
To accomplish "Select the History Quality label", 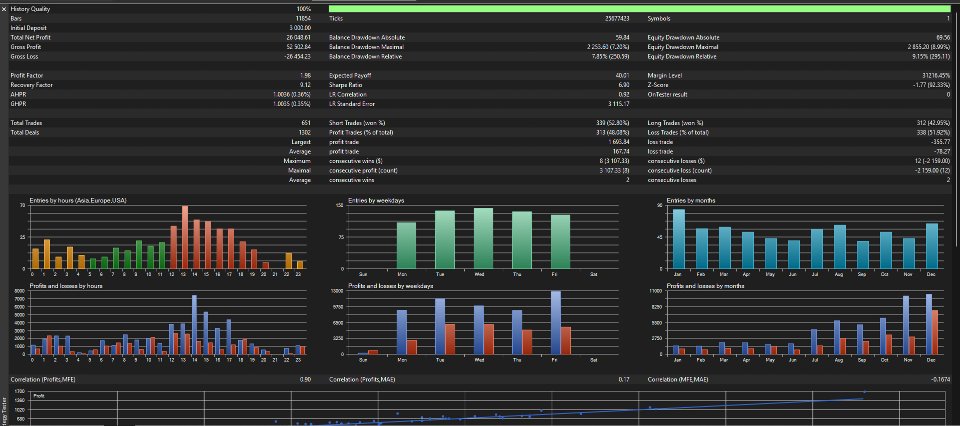I will (31, 9).
